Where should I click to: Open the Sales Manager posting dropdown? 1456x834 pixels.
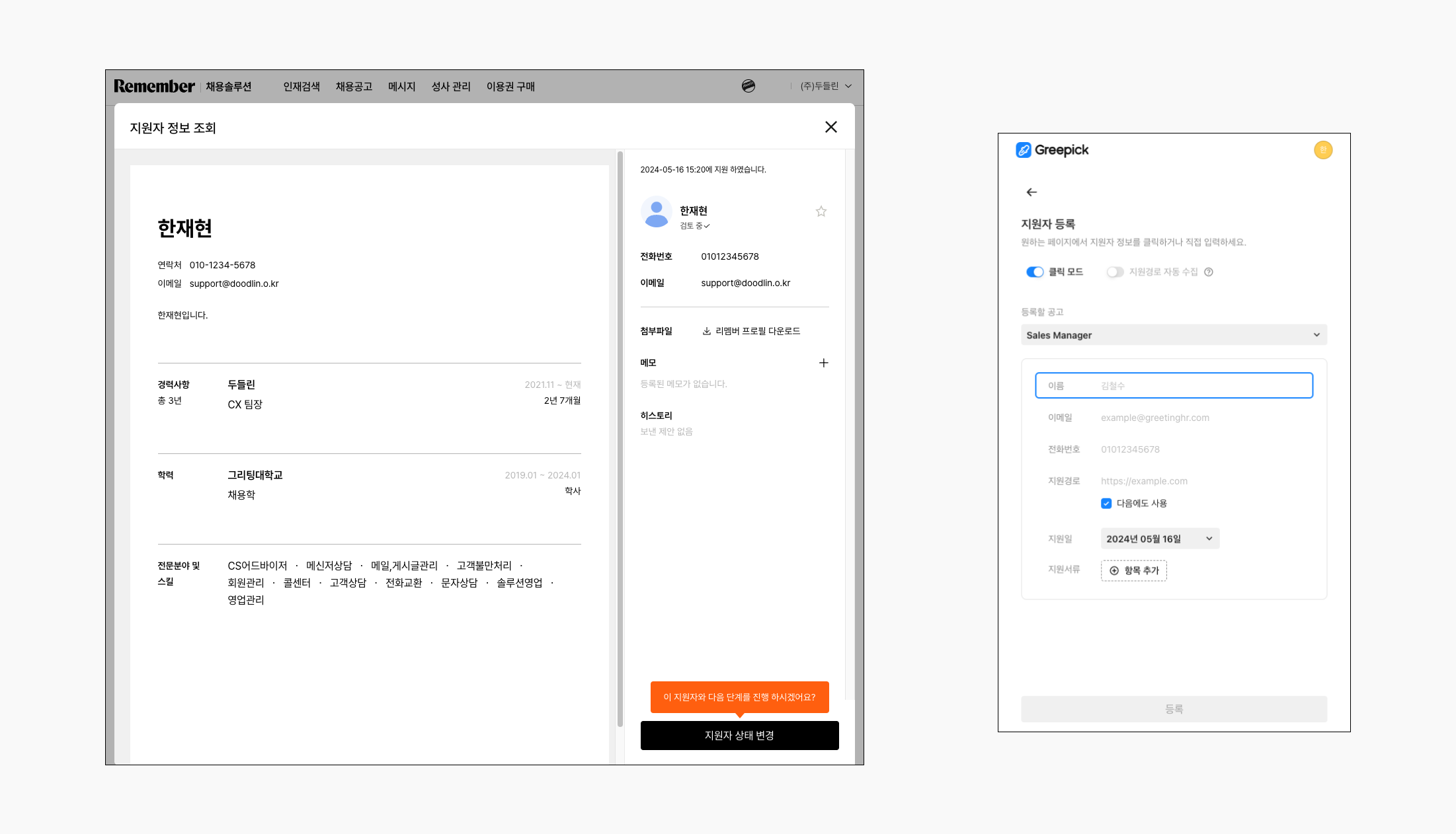1174,335
